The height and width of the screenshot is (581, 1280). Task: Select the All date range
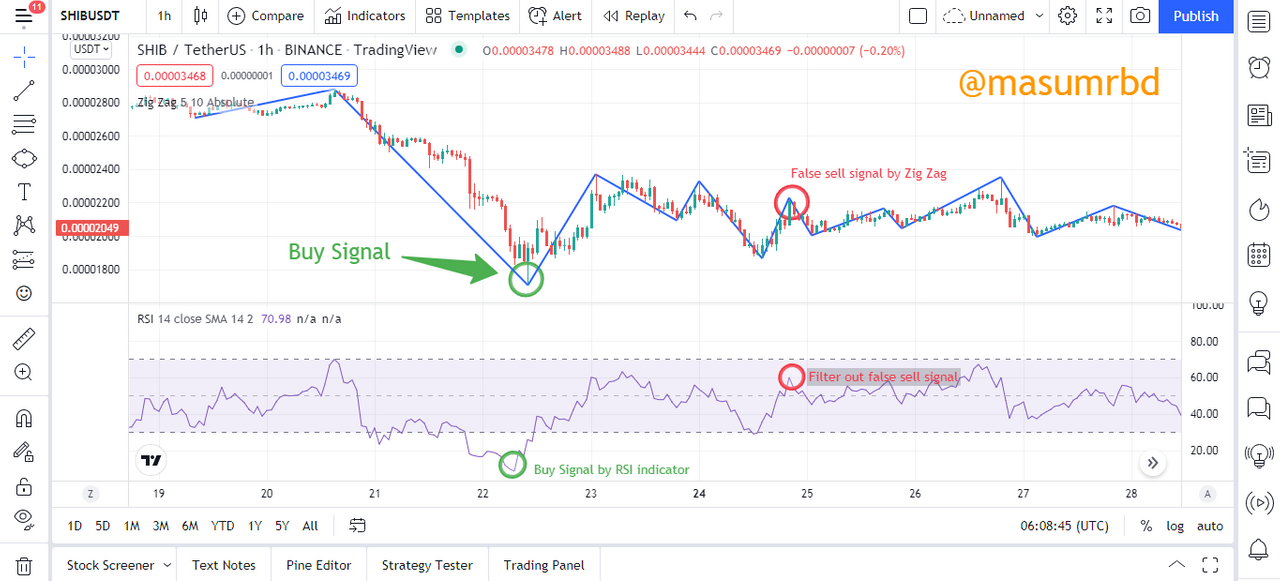click(x=310, y=525)
